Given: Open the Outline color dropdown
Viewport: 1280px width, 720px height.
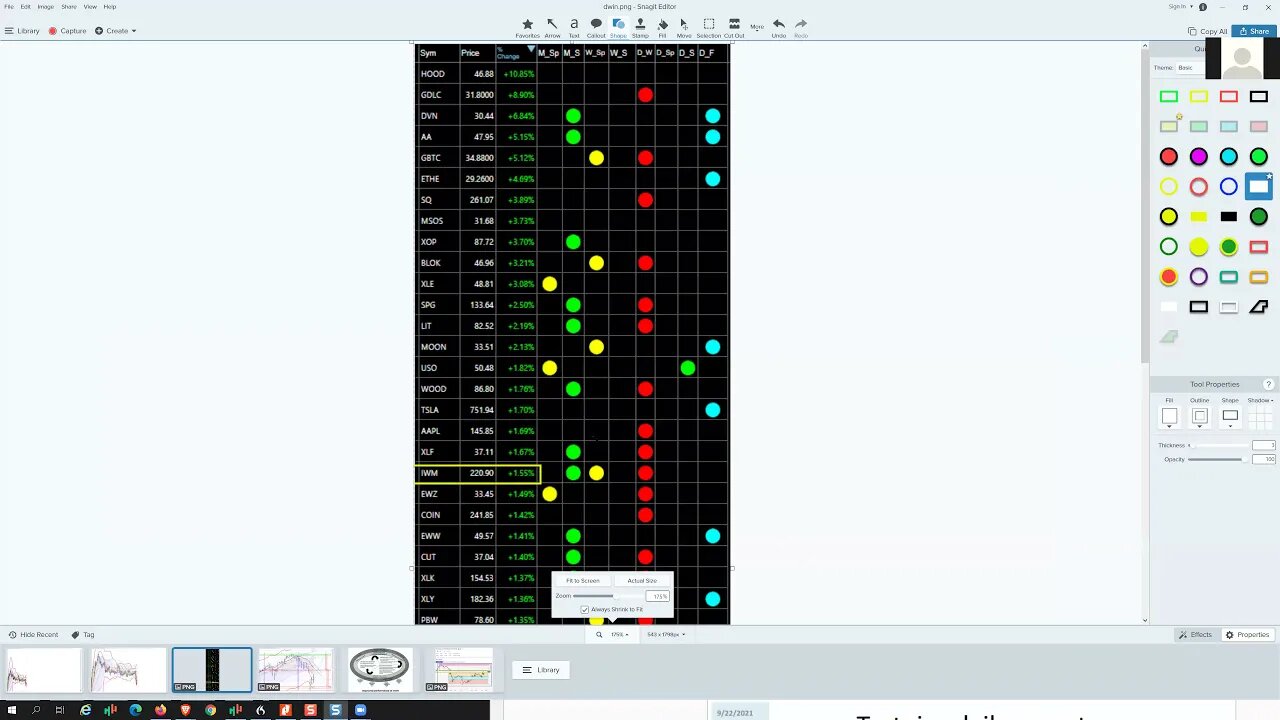Looking at the screenshot, I should [1200, 417].
